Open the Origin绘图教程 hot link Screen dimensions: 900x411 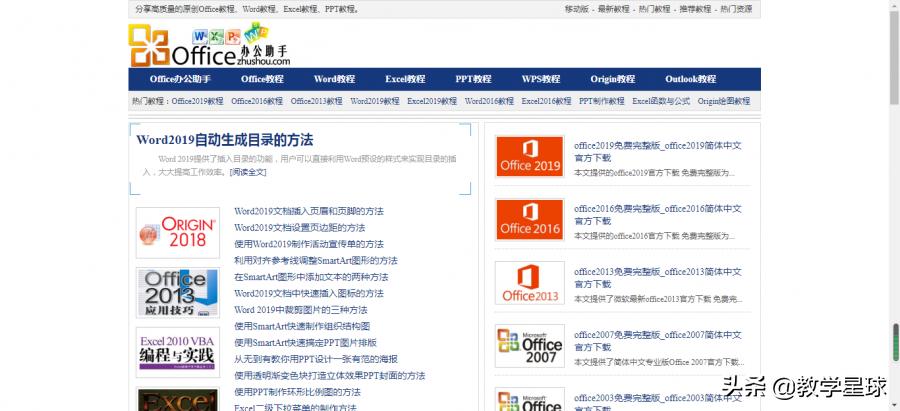(724, 101)
